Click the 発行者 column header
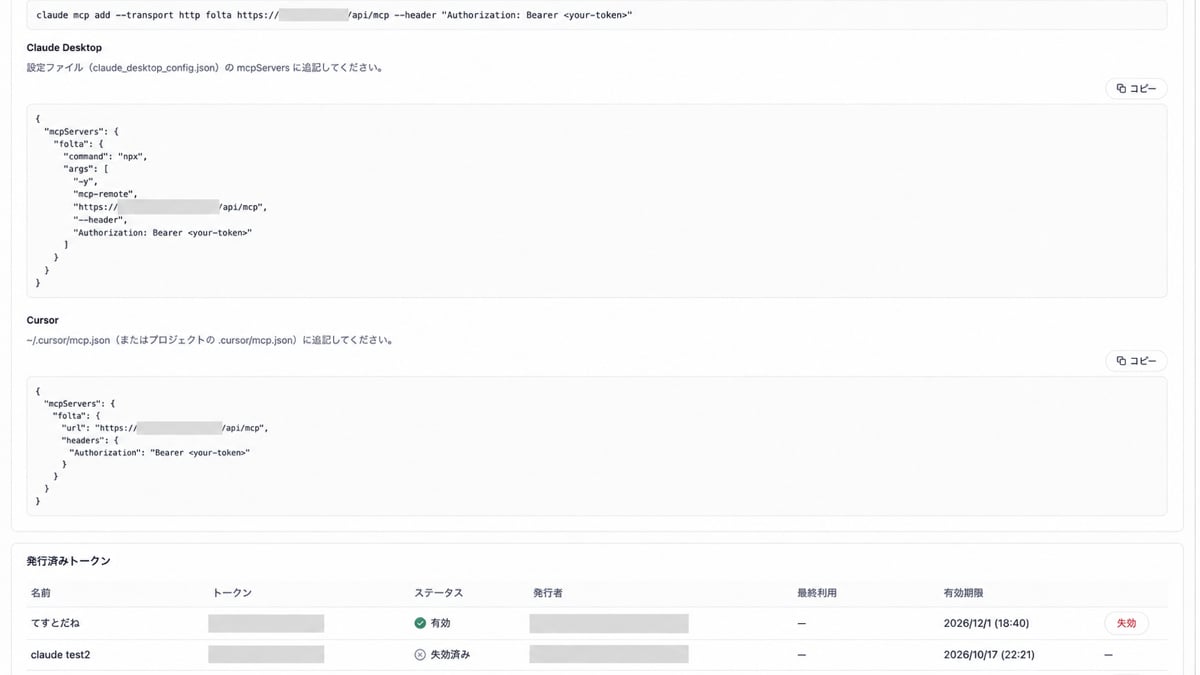Viewport: 1200px width, 675px height. 548,593
